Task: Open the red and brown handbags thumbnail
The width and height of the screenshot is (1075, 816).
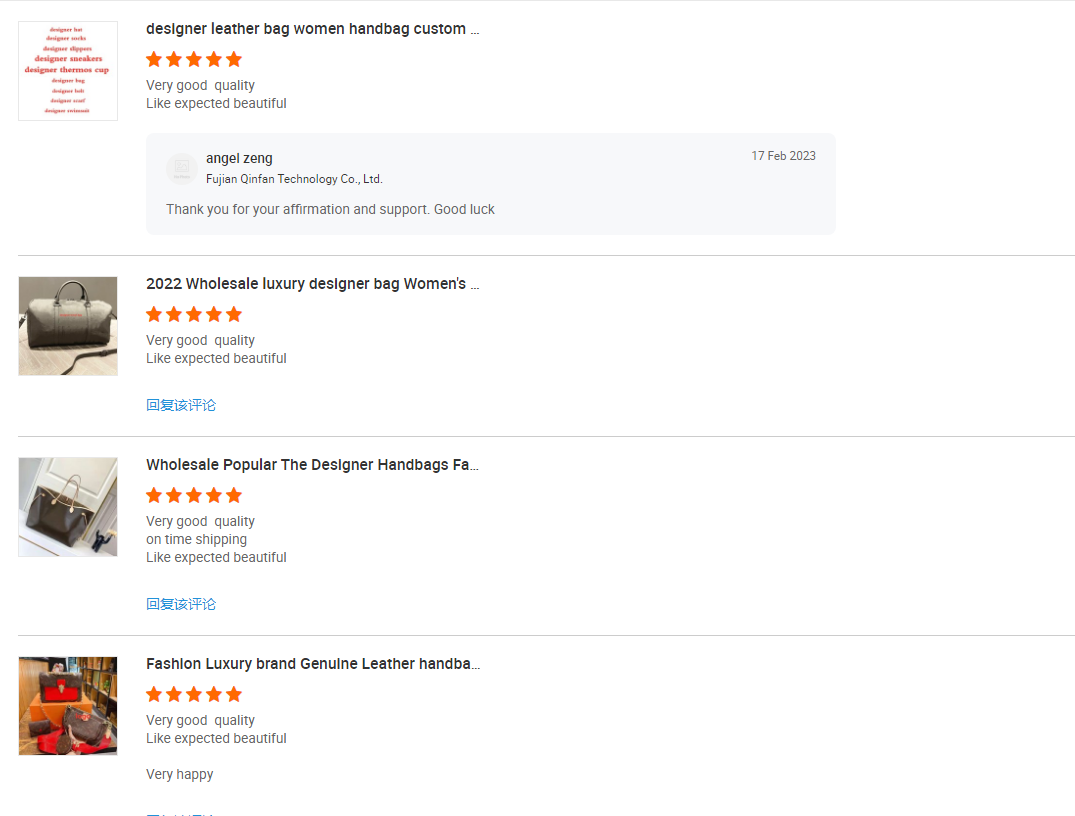Action: pos(68,706)
